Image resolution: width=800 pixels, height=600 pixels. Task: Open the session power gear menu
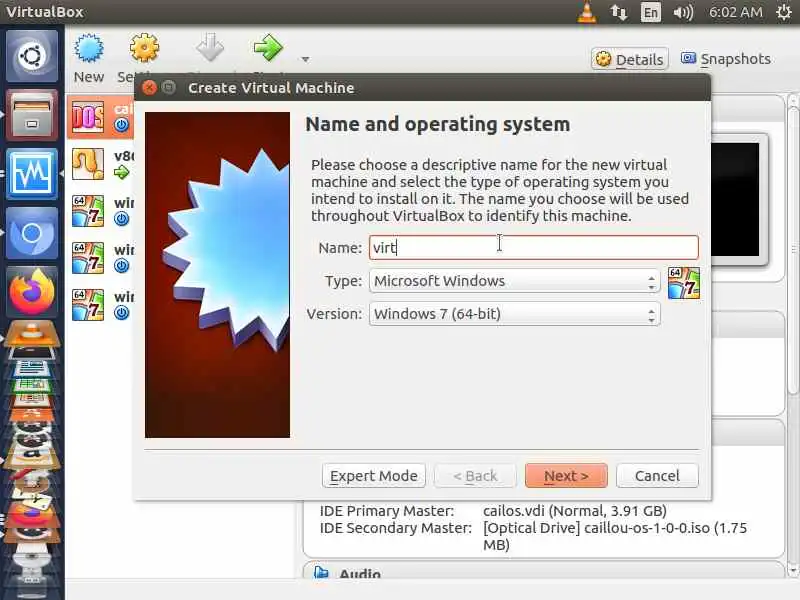point(784,12)
